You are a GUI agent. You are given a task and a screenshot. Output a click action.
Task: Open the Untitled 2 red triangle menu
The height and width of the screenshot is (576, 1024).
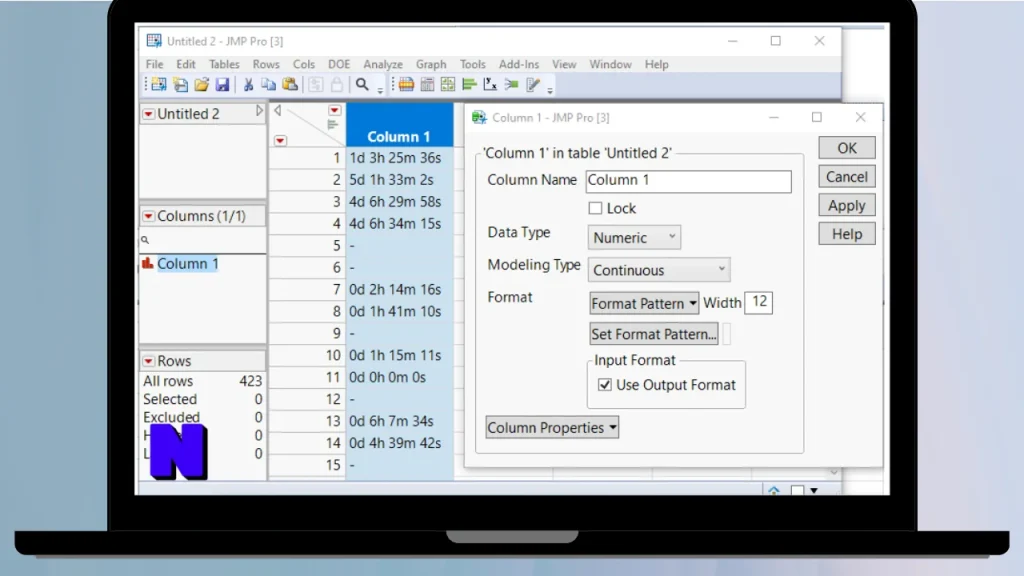pyautogui.click(x=148, y=114)
